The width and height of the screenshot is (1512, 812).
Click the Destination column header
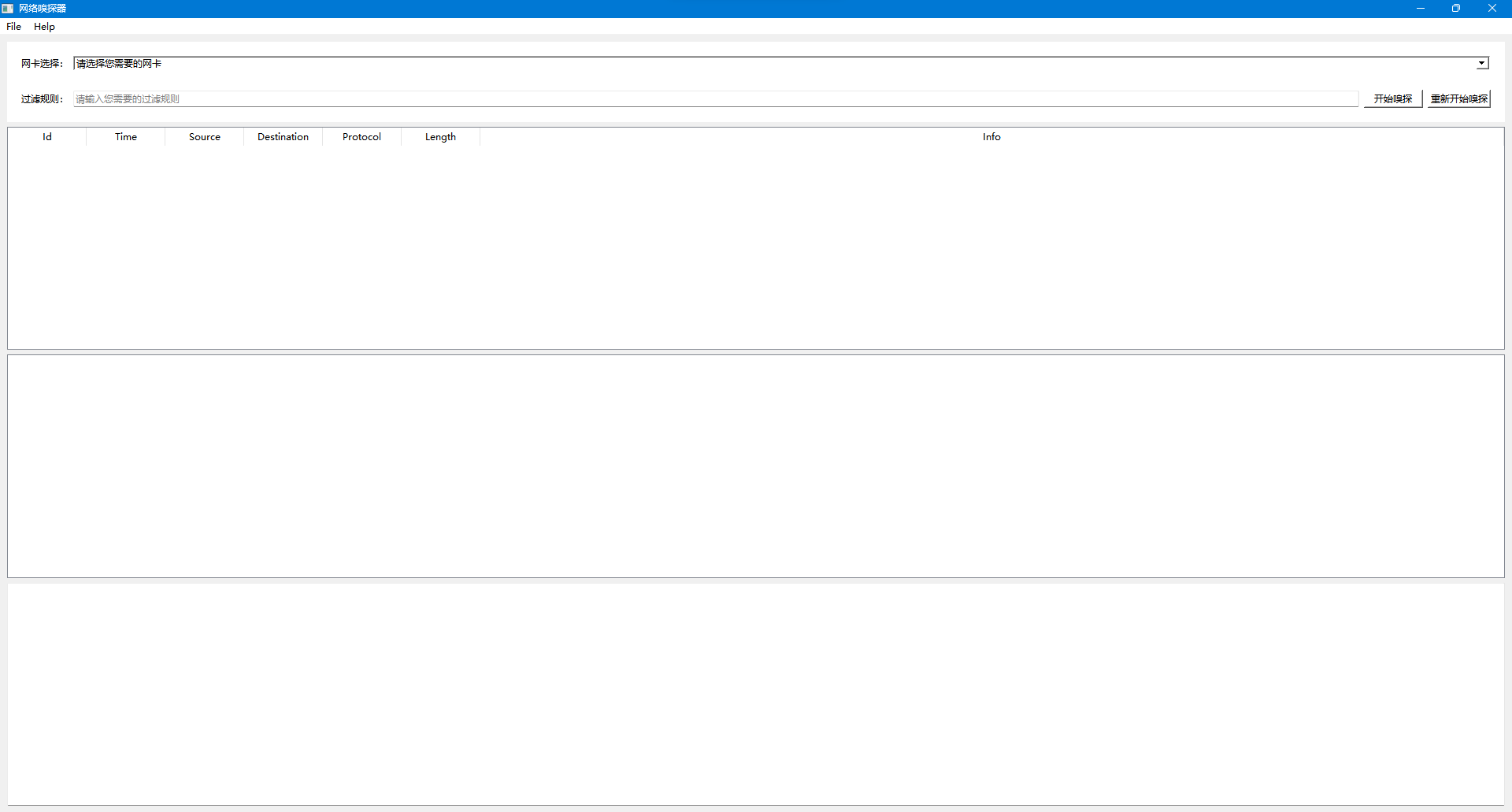(283, 137)
